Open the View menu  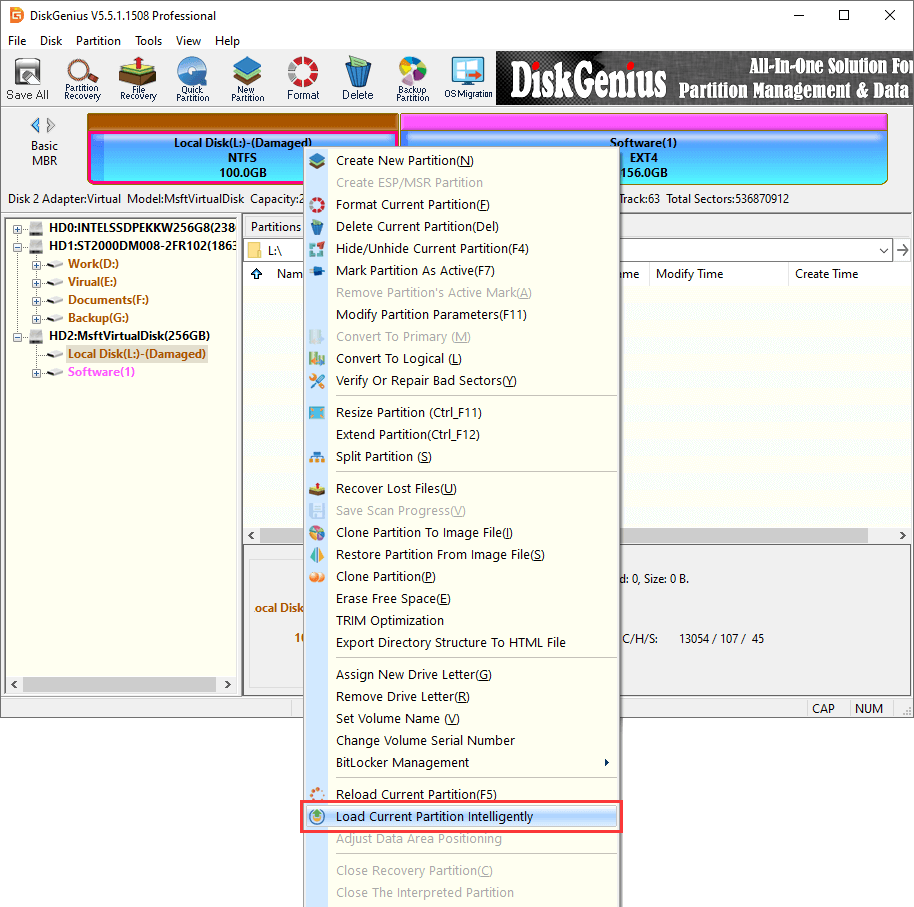(188, 41)
